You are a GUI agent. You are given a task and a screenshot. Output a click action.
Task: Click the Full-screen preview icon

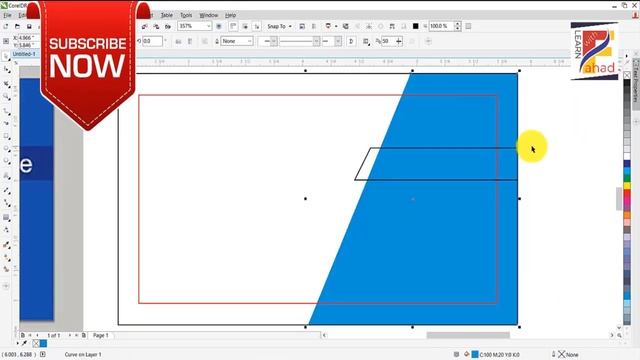[219, 26]
